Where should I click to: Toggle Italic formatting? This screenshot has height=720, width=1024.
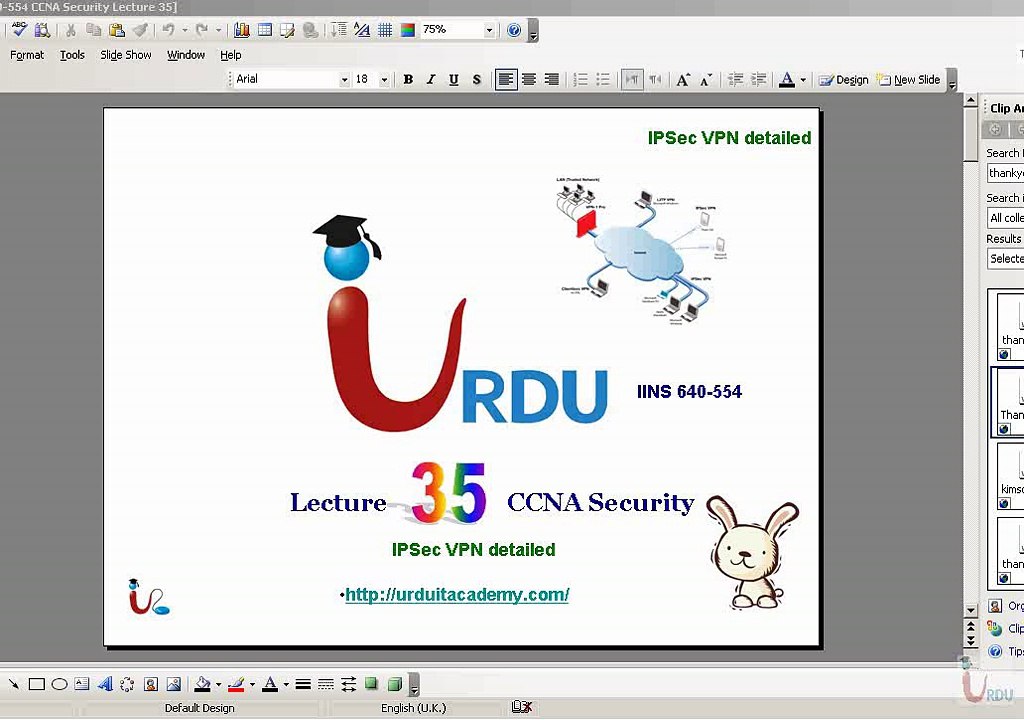tap(431, 80)
